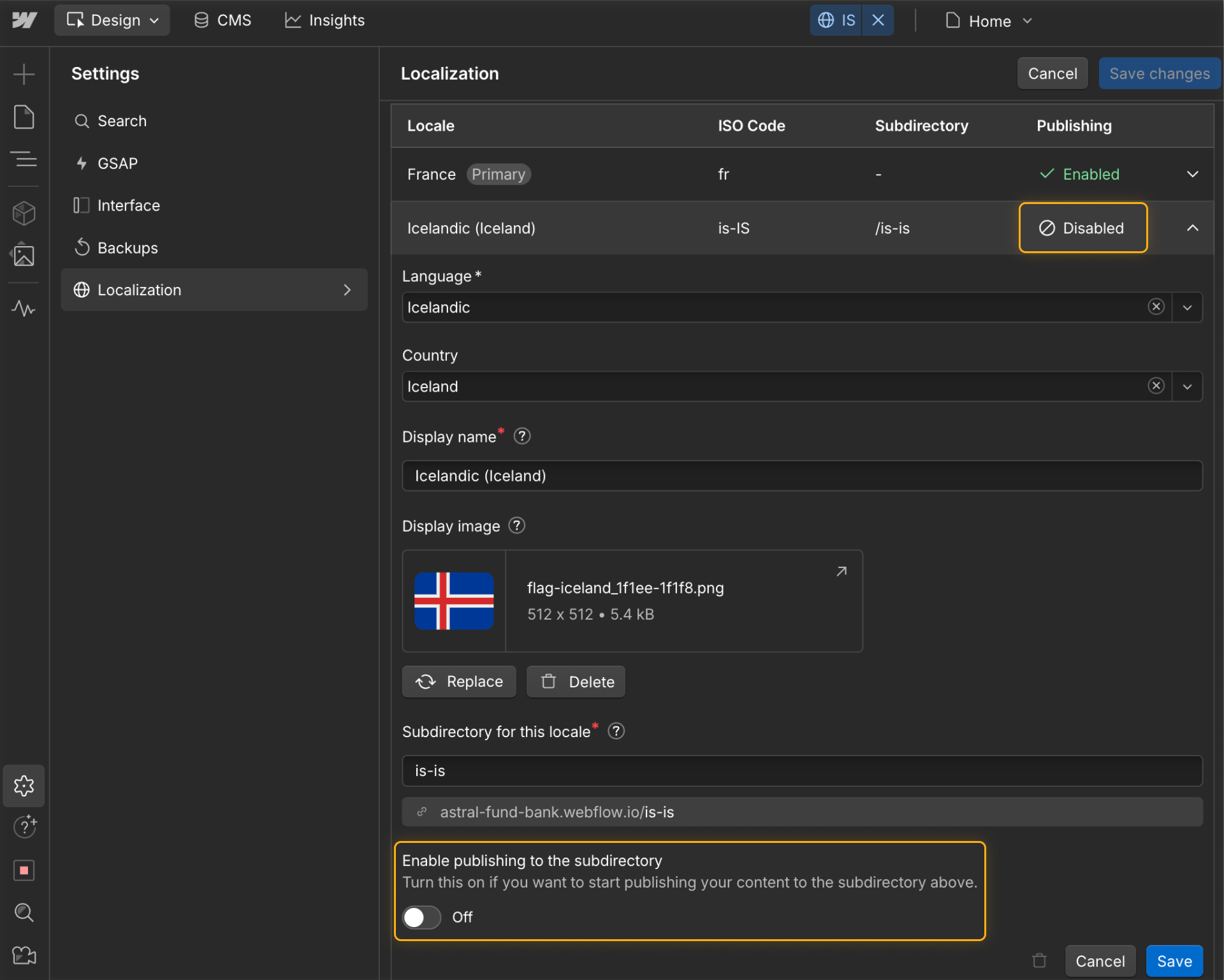Clear the Iceland country selection
Screen dimensions: 1224x980
click(x=1156, y=385)
